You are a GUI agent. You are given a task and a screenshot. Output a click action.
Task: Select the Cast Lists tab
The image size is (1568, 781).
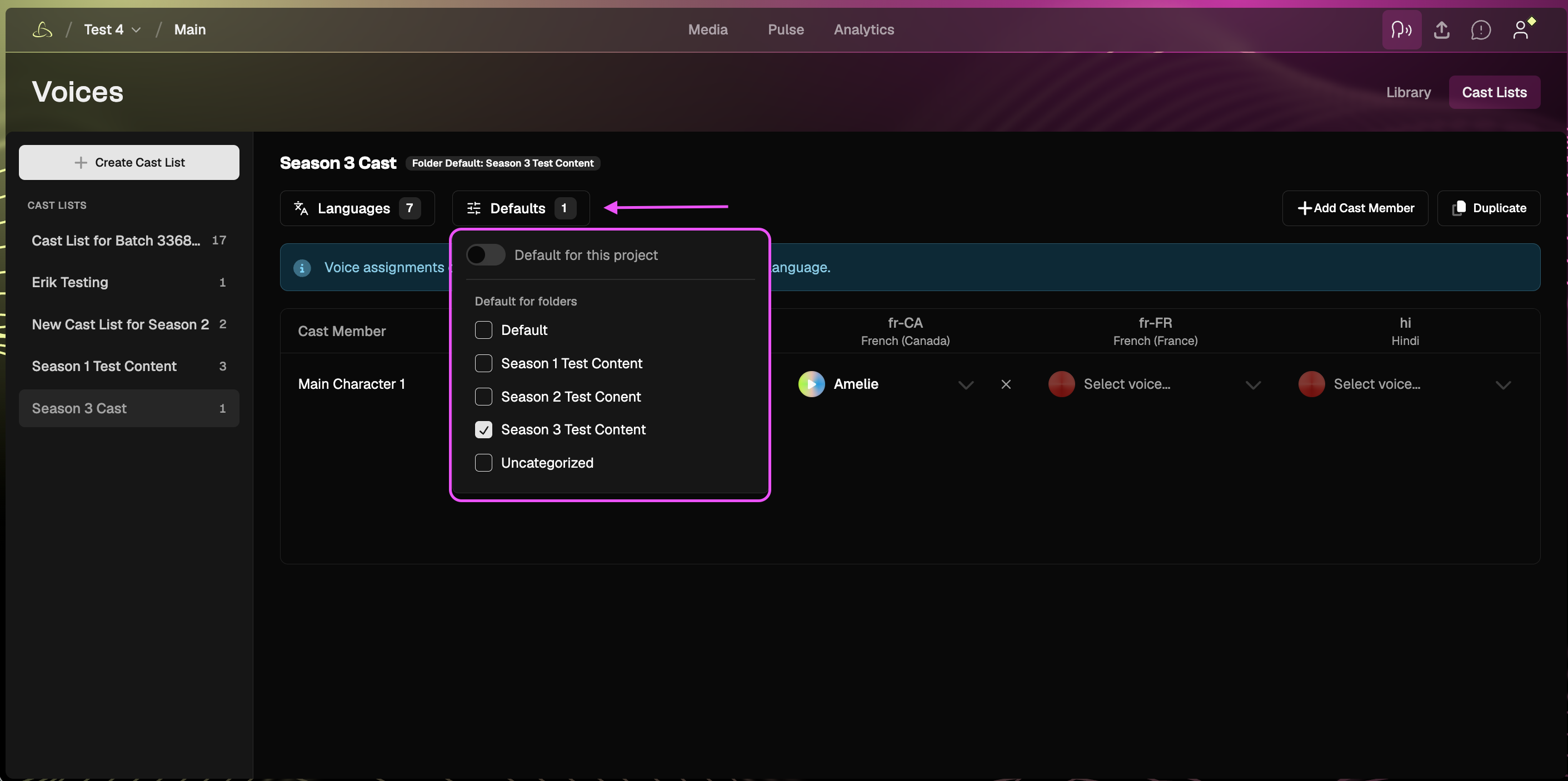pyautogui.click(x=1494, y=92)
